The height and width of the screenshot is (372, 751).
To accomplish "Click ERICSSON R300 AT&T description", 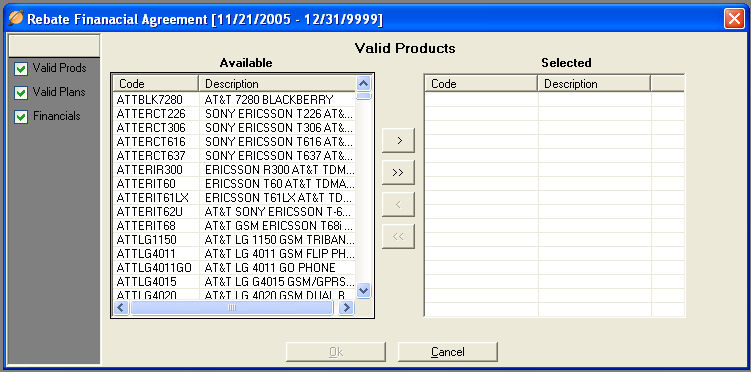I will coord(280,169).
